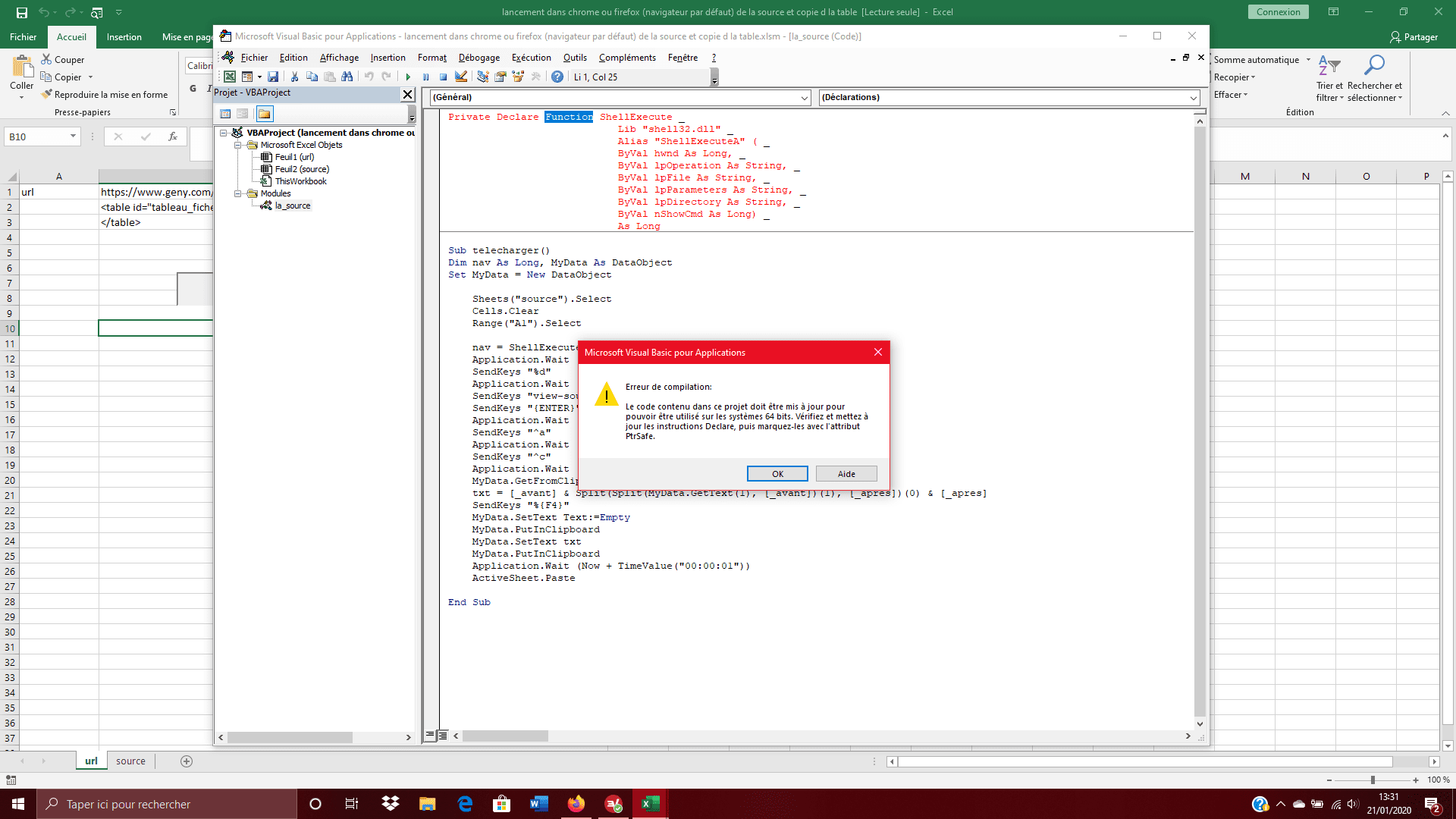
Task: Click the Toggle Folders button in Project pane
Action: coord(264,114)
